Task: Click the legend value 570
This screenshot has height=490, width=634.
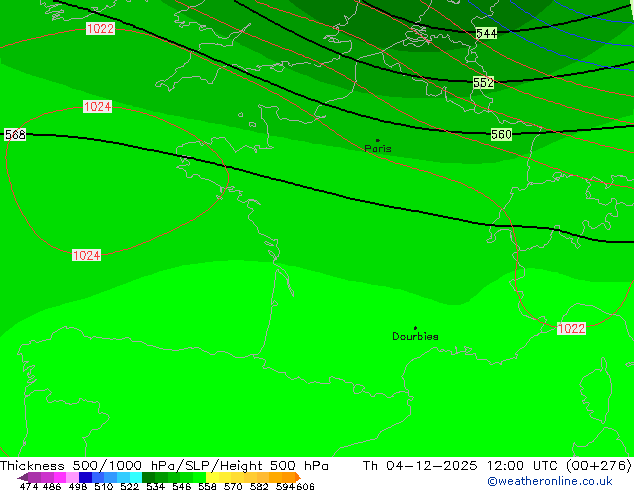Action: coord(233,486)
